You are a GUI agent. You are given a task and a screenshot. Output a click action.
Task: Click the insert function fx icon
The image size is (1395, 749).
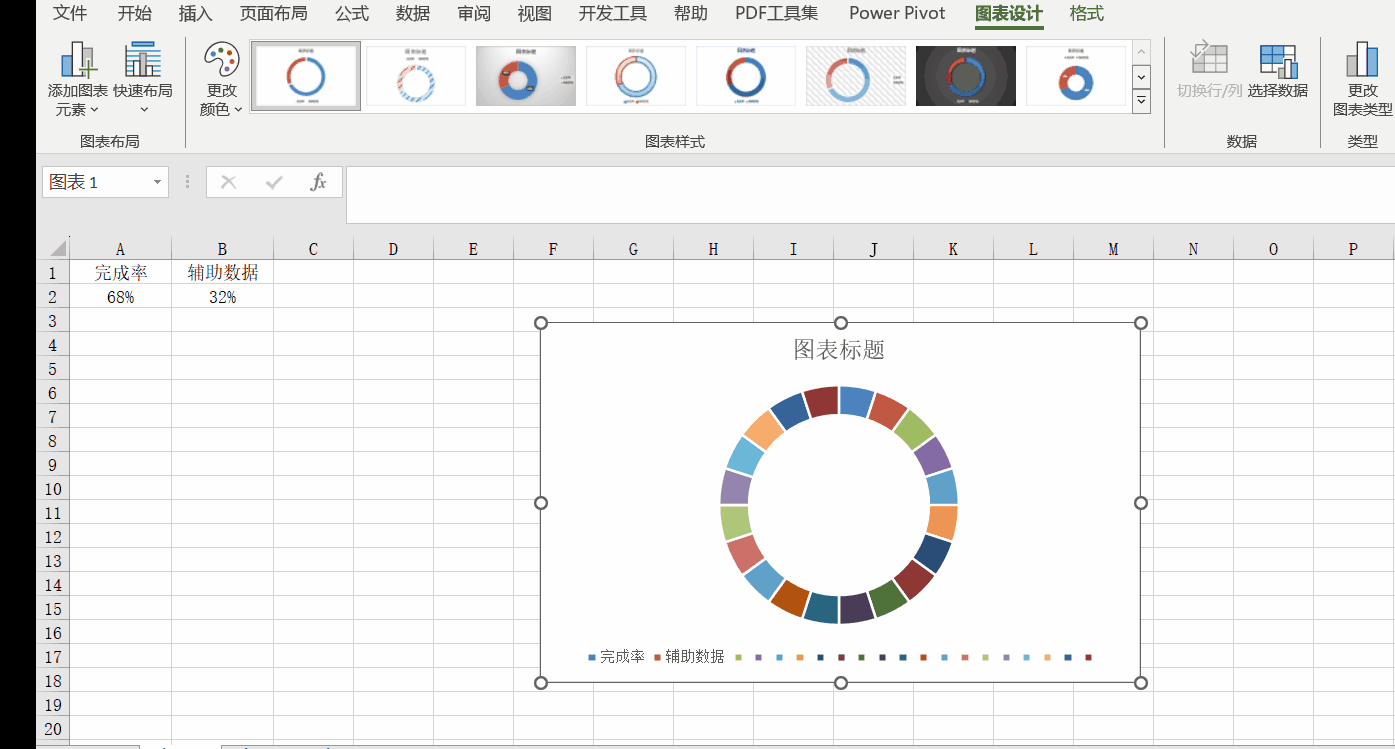coord(318,182)
